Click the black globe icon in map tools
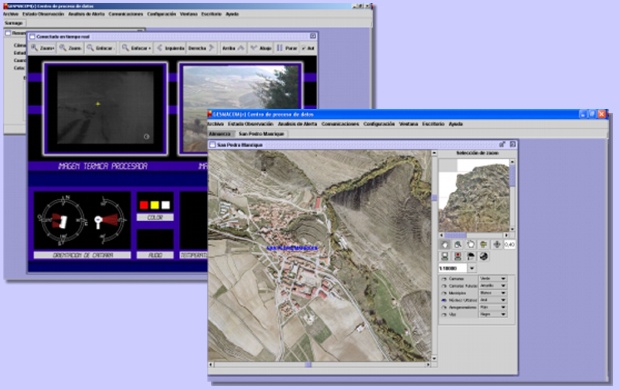Screen dimensions: 620x390 (x=484, y=256)
